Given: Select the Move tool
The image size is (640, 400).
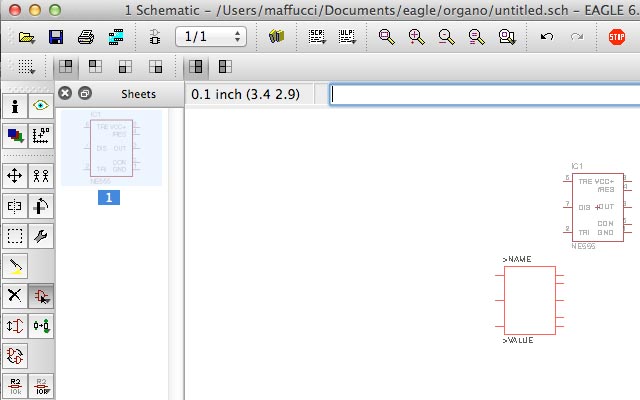Looking at the screenshot, I should 15,176.
